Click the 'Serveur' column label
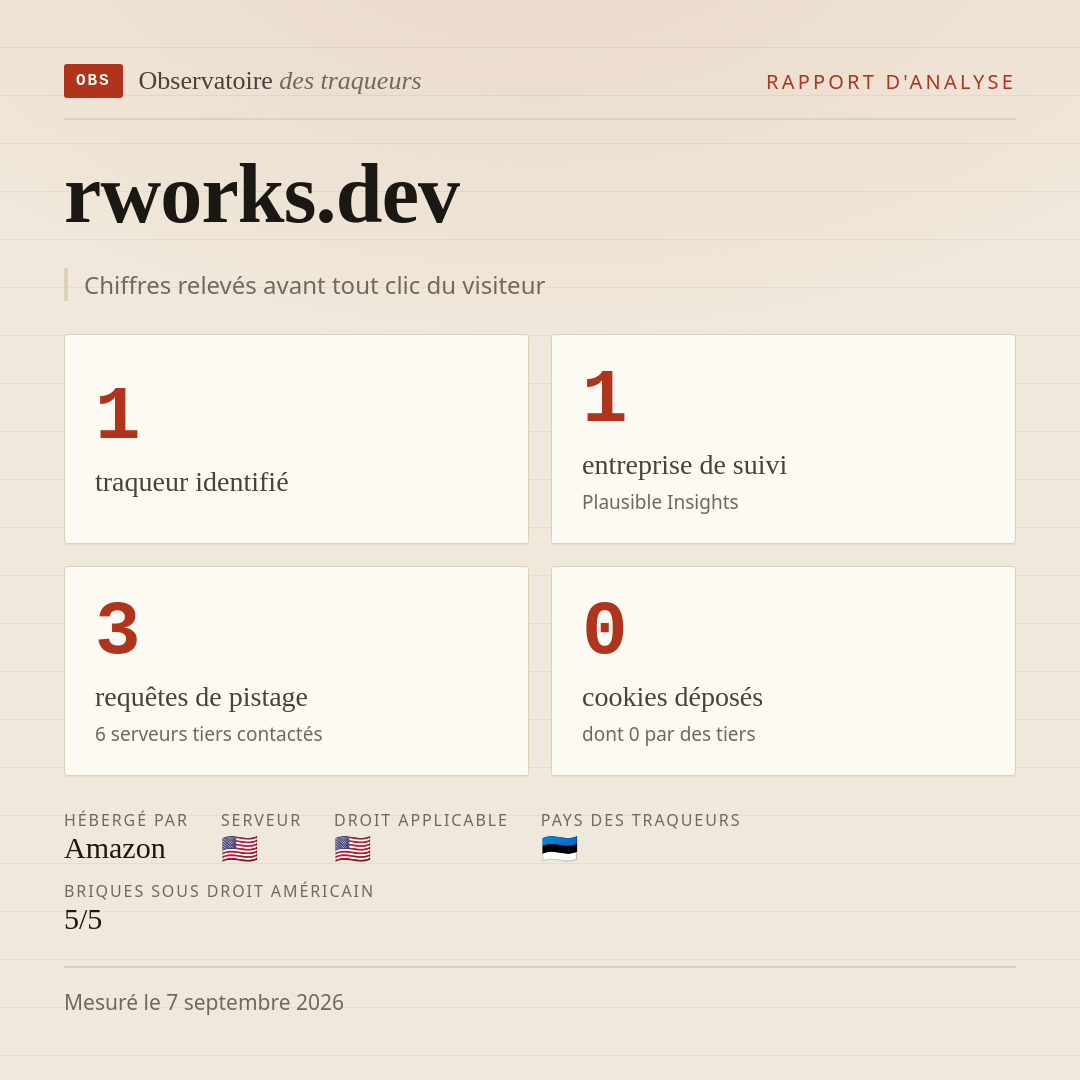1080x1080 pixels. click(x=261, y=820)
